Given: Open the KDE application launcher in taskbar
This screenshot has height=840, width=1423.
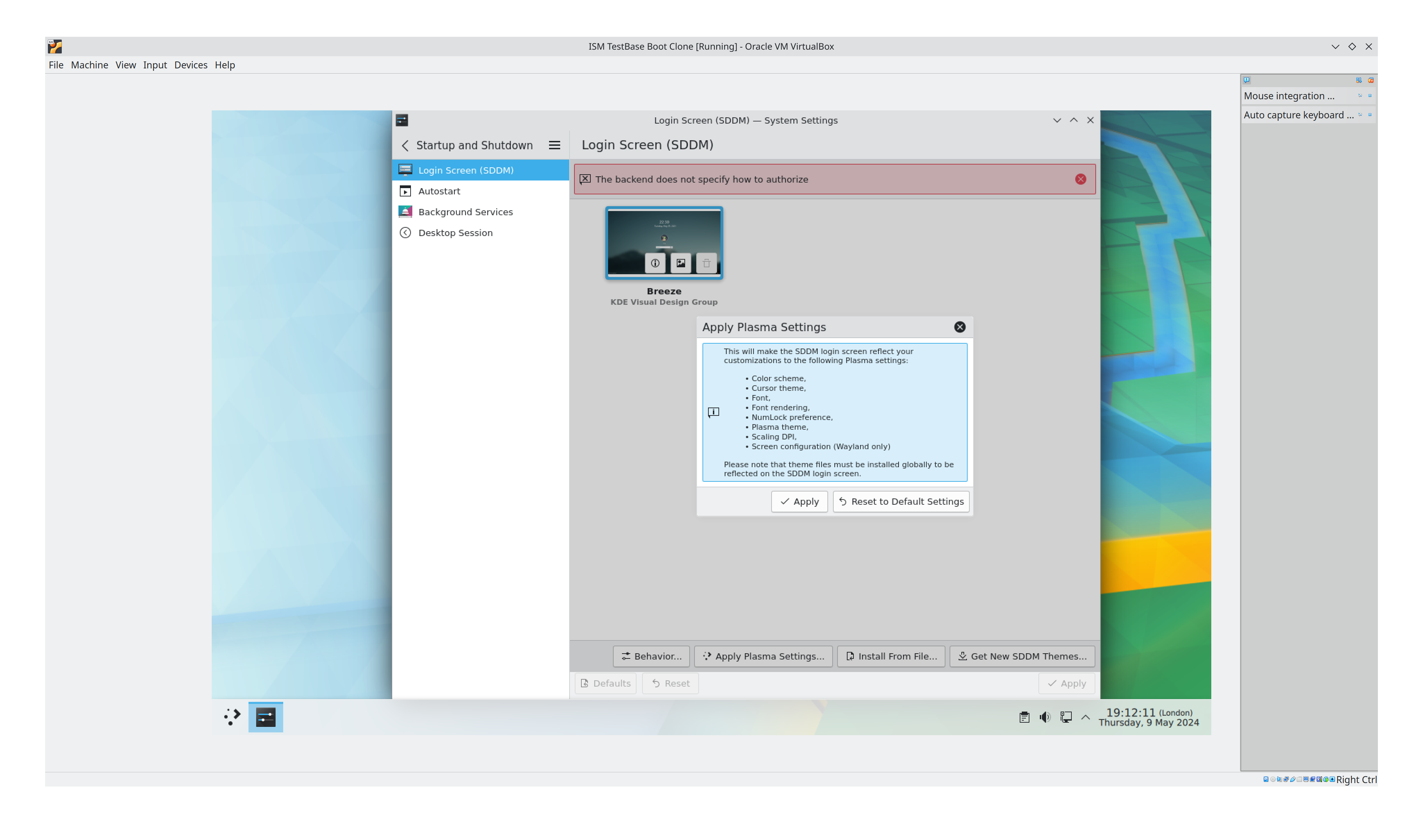Looking at the screenshot, I should tap(232, 717).
